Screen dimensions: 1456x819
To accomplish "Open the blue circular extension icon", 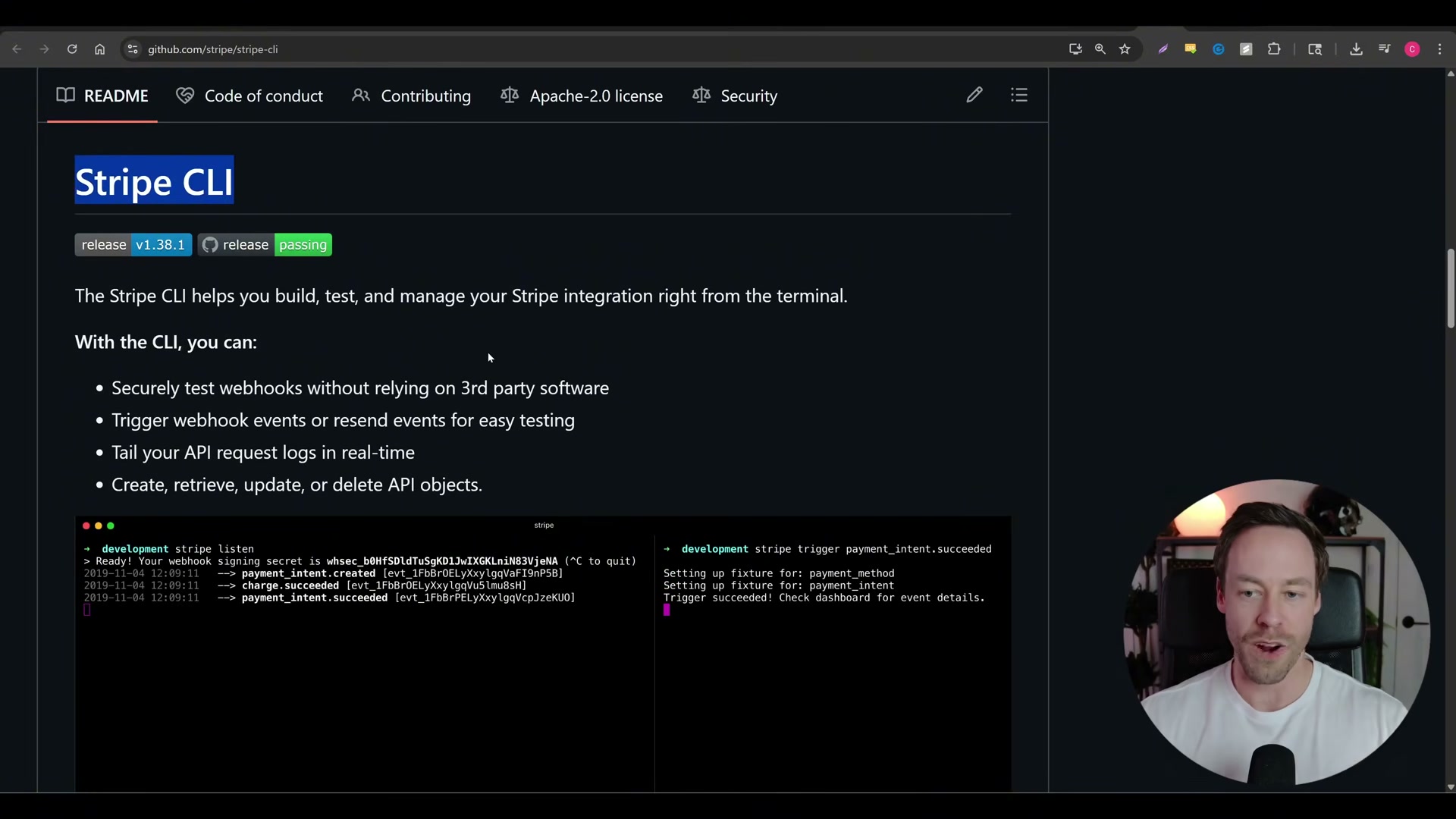I will (x=1219, y=49).
